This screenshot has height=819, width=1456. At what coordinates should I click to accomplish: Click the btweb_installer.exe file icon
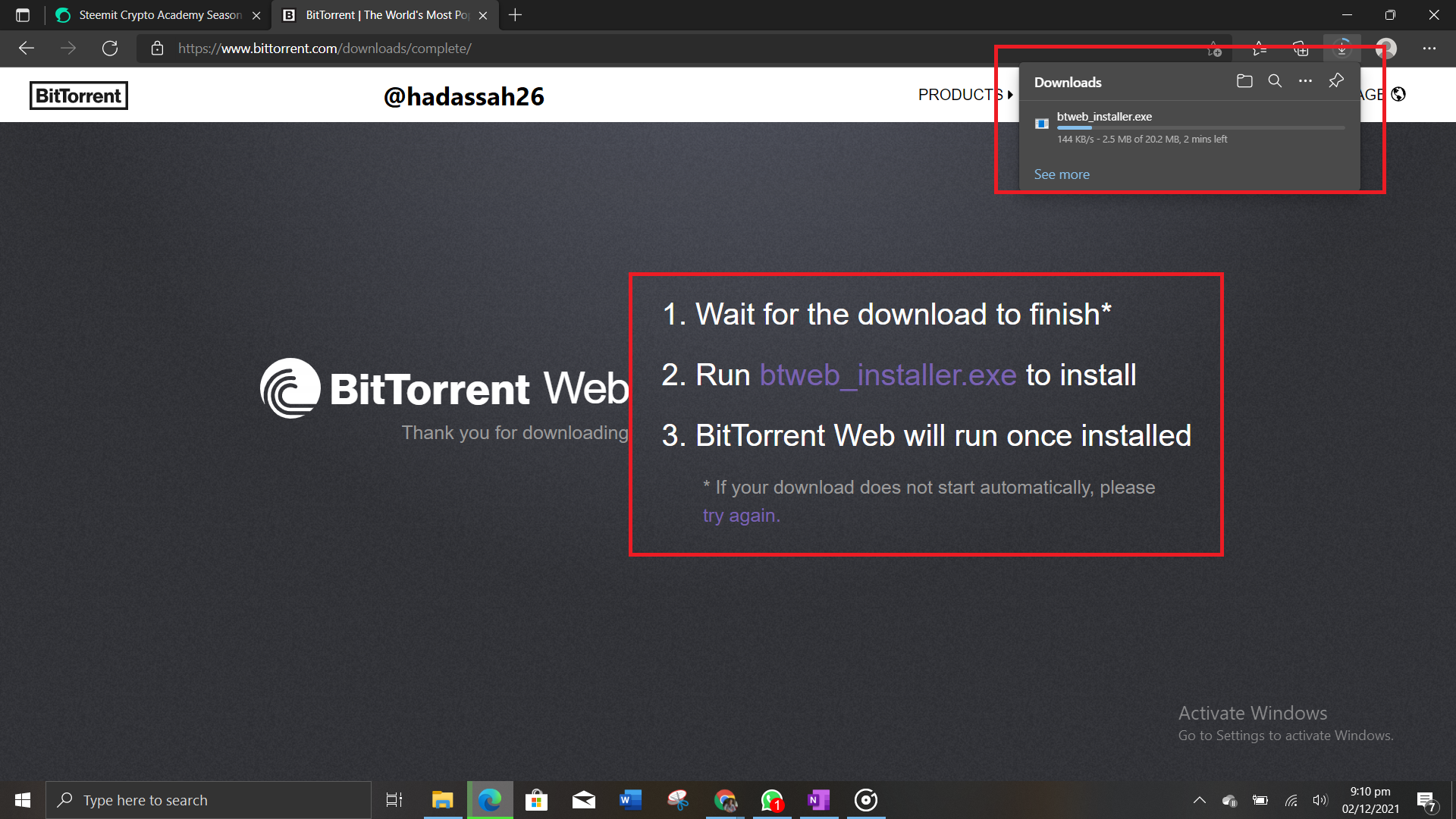[x=1042, y=124]
